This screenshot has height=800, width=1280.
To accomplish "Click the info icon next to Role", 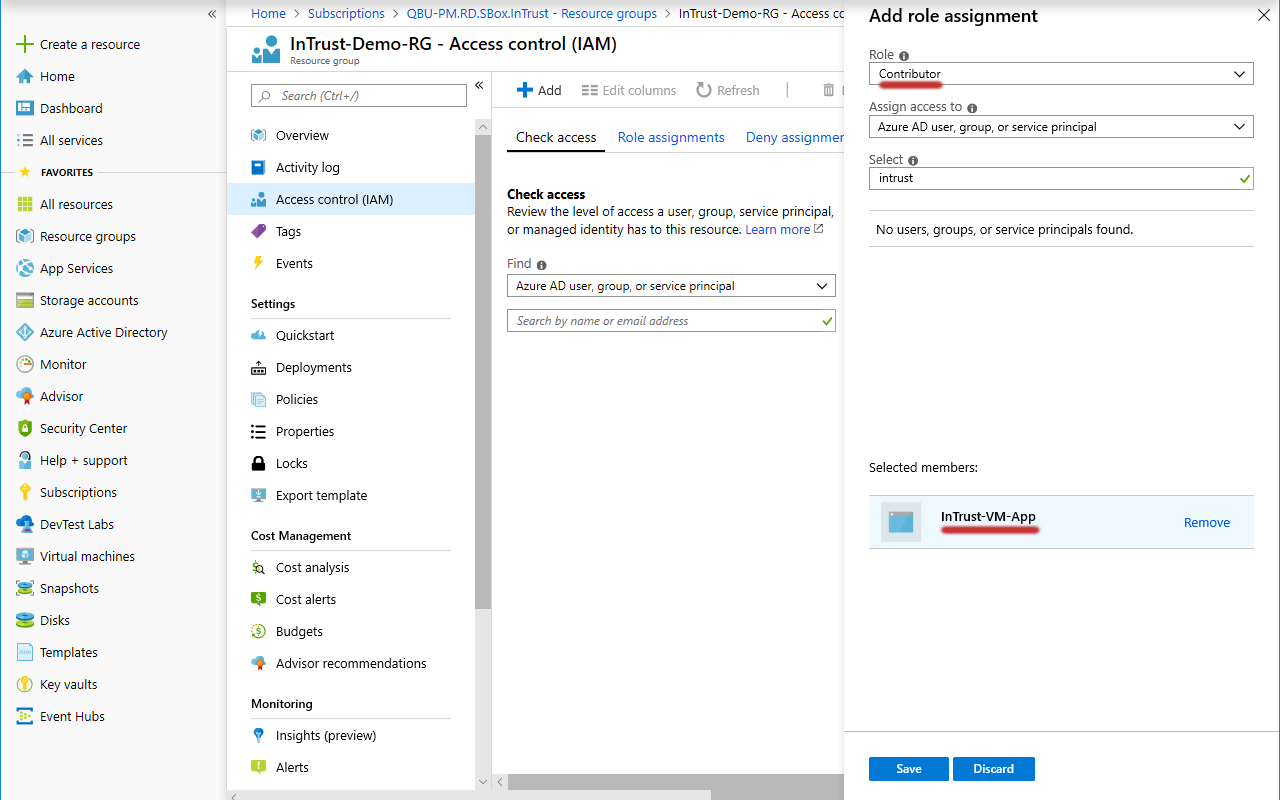I will click(904, 56).
